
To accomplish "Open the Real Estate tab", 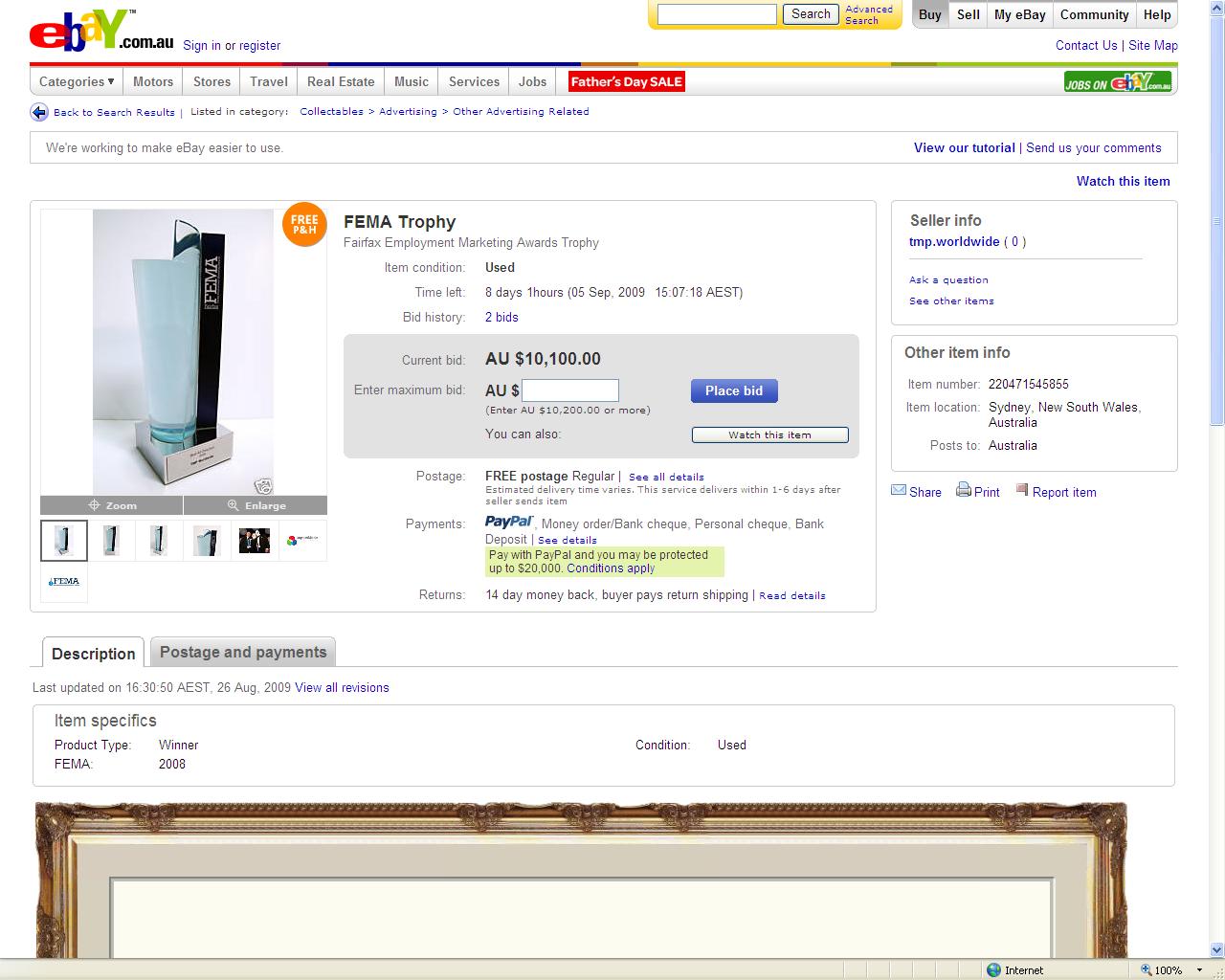I will [x=341, y=81].
